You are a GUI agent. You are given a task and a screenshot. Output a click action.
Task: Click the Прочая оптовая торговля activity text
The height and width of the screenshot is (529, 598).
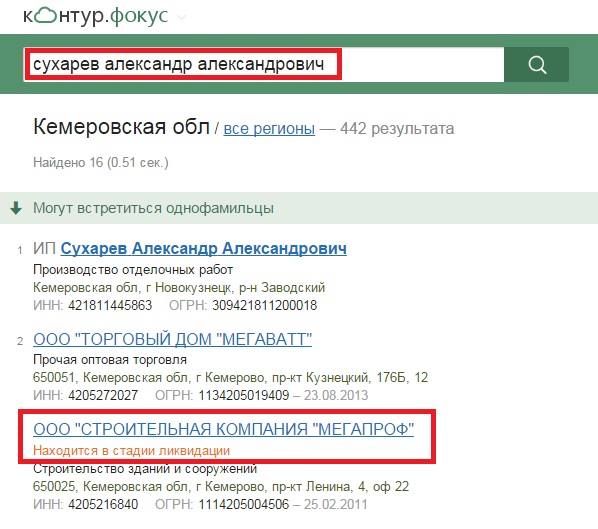click(110, 360)
